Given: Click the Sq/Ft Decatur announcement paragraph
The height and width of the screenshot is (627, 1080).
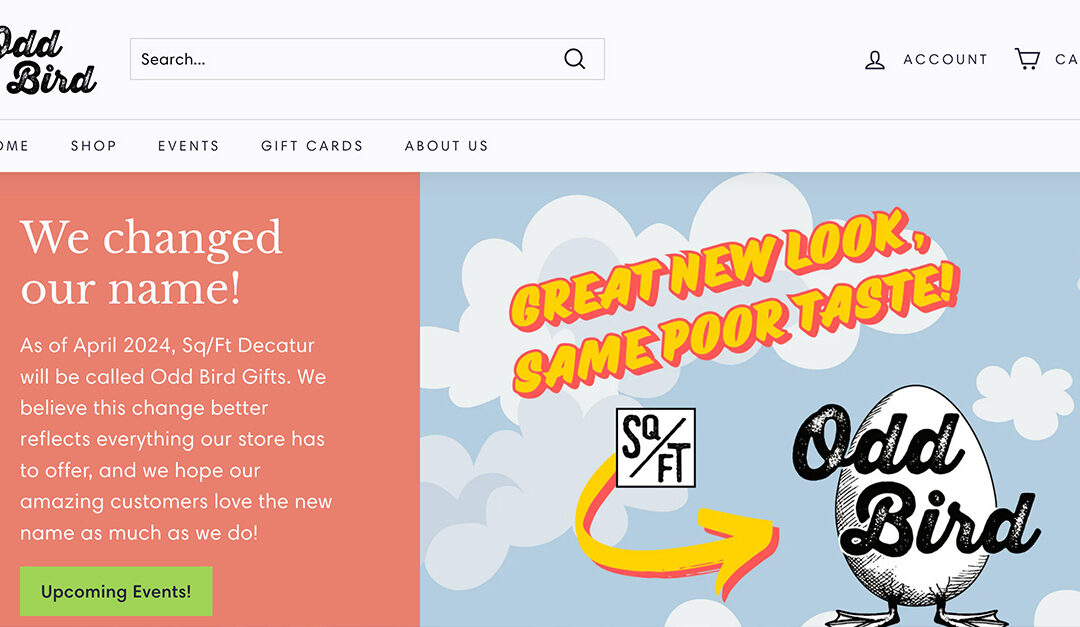Looking at the screenshot, I should pos(176,439).
